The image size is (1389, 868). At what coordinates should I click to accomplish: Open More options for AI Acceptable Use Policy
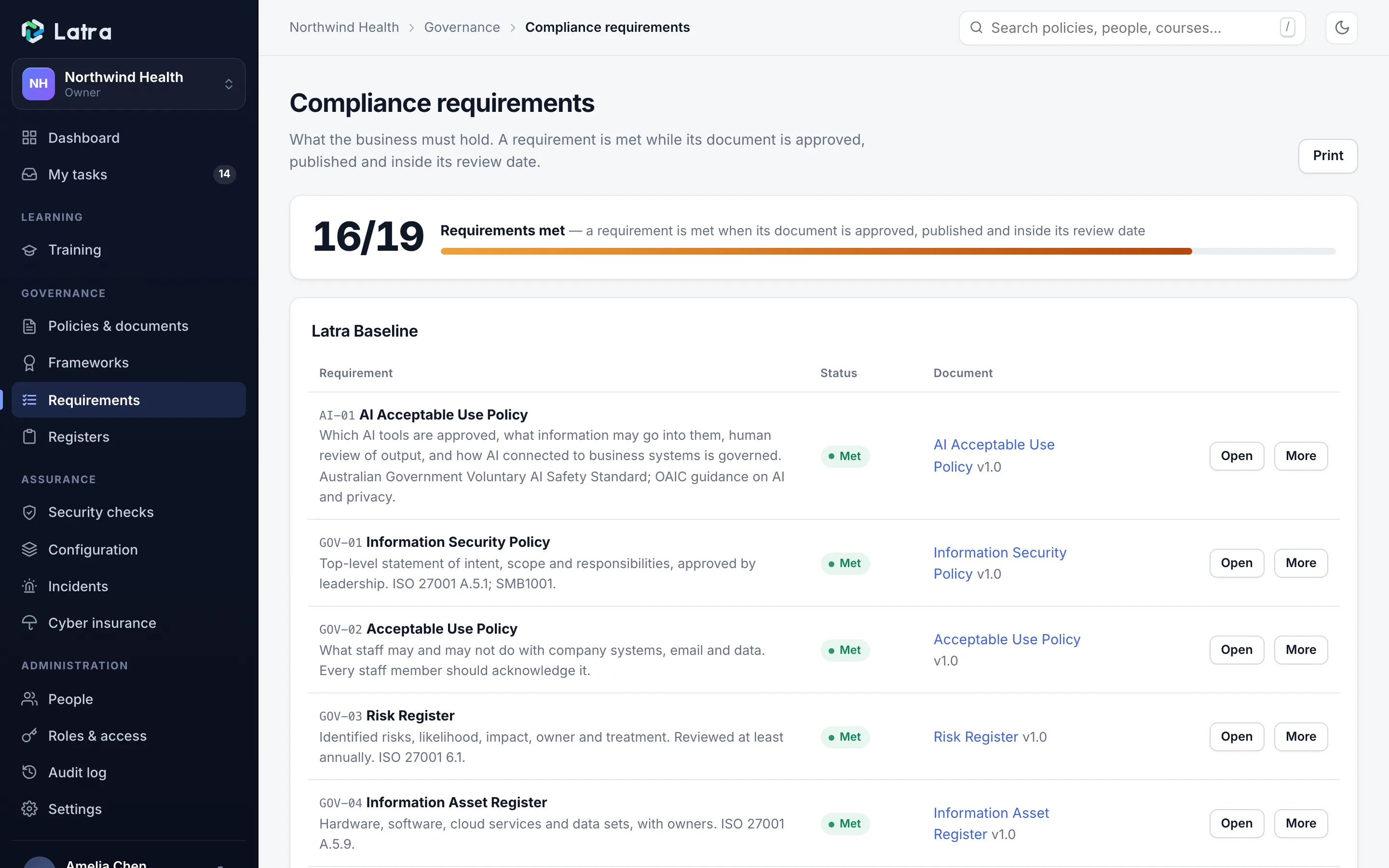pyautogui.click(x=1301, y=456)
